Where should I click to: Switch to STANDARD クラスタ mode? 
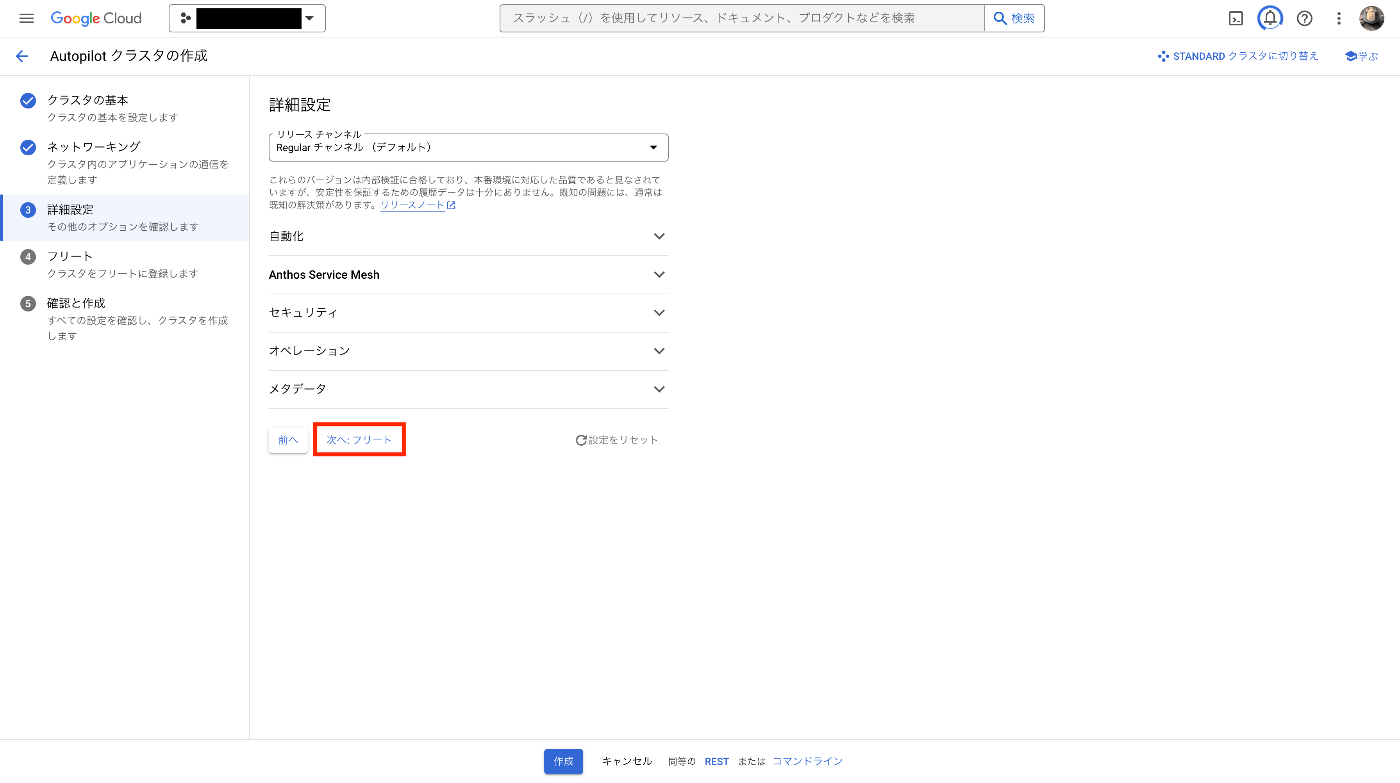[1237, 56]
